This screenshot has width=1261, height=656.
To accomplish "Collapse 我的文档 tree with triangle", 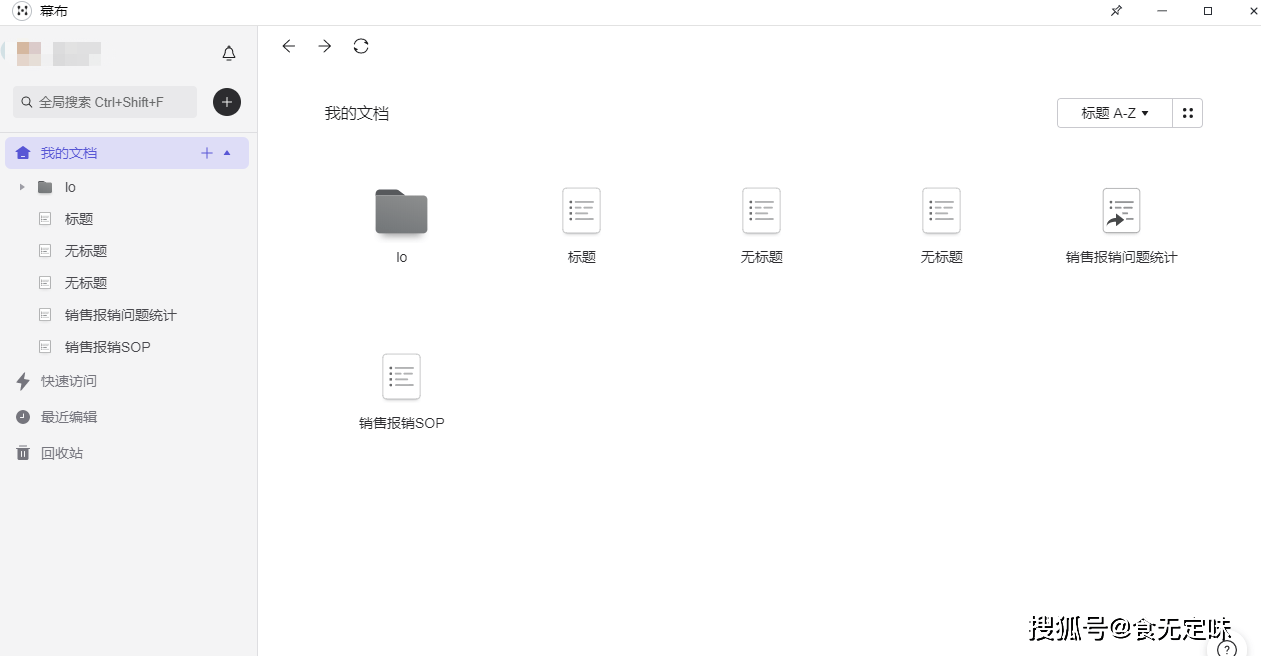I will (227, 153).
